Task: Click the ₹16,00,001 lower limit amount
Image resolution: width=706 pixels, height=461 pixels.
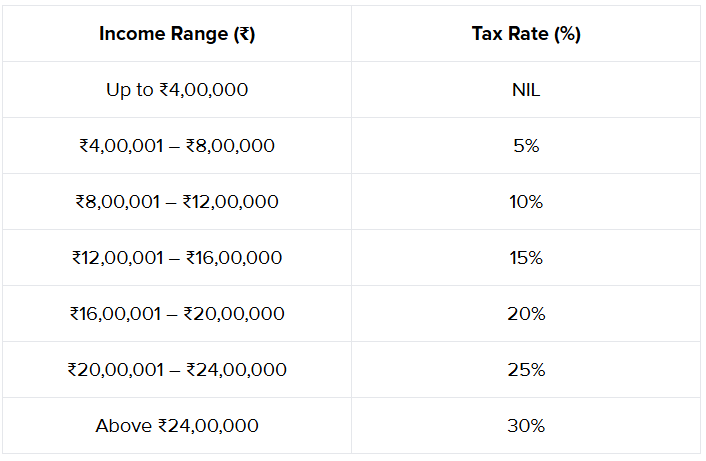Action: (115, 314)
